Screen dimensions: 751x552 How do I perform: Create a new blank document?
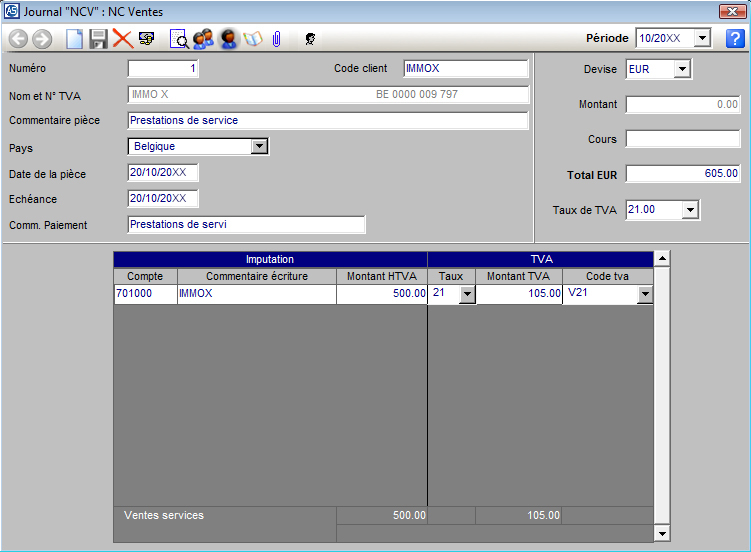coord(75,39)
